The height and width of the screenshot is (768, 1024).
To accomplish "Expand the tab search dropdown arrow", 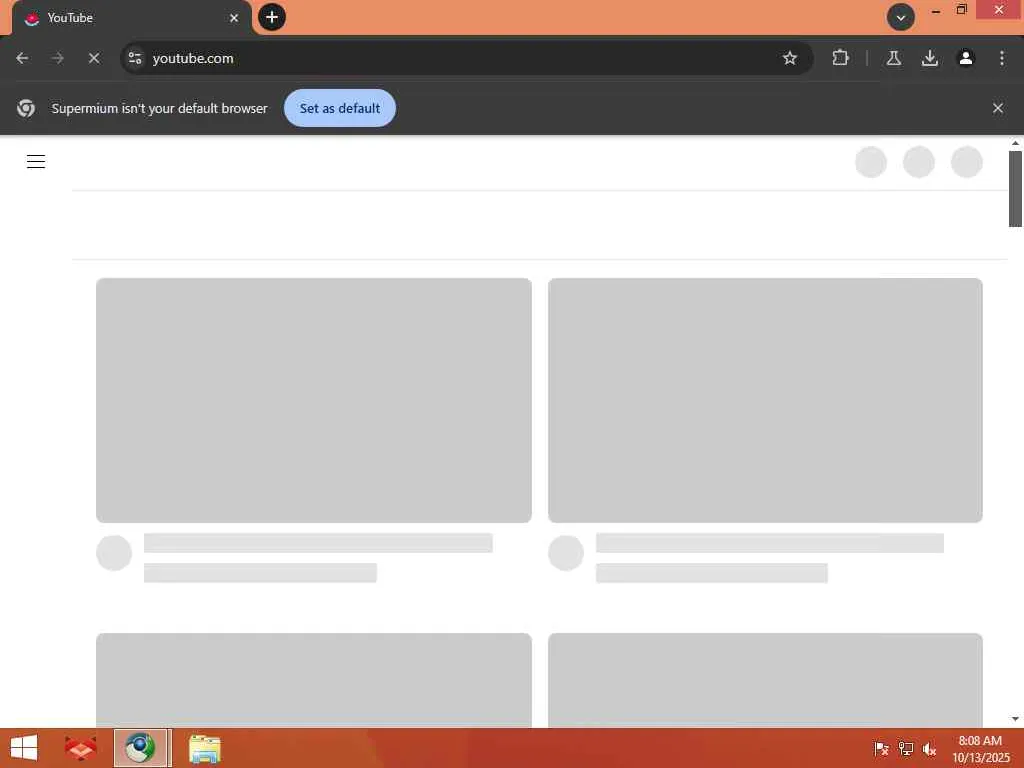I will point(901,18).
